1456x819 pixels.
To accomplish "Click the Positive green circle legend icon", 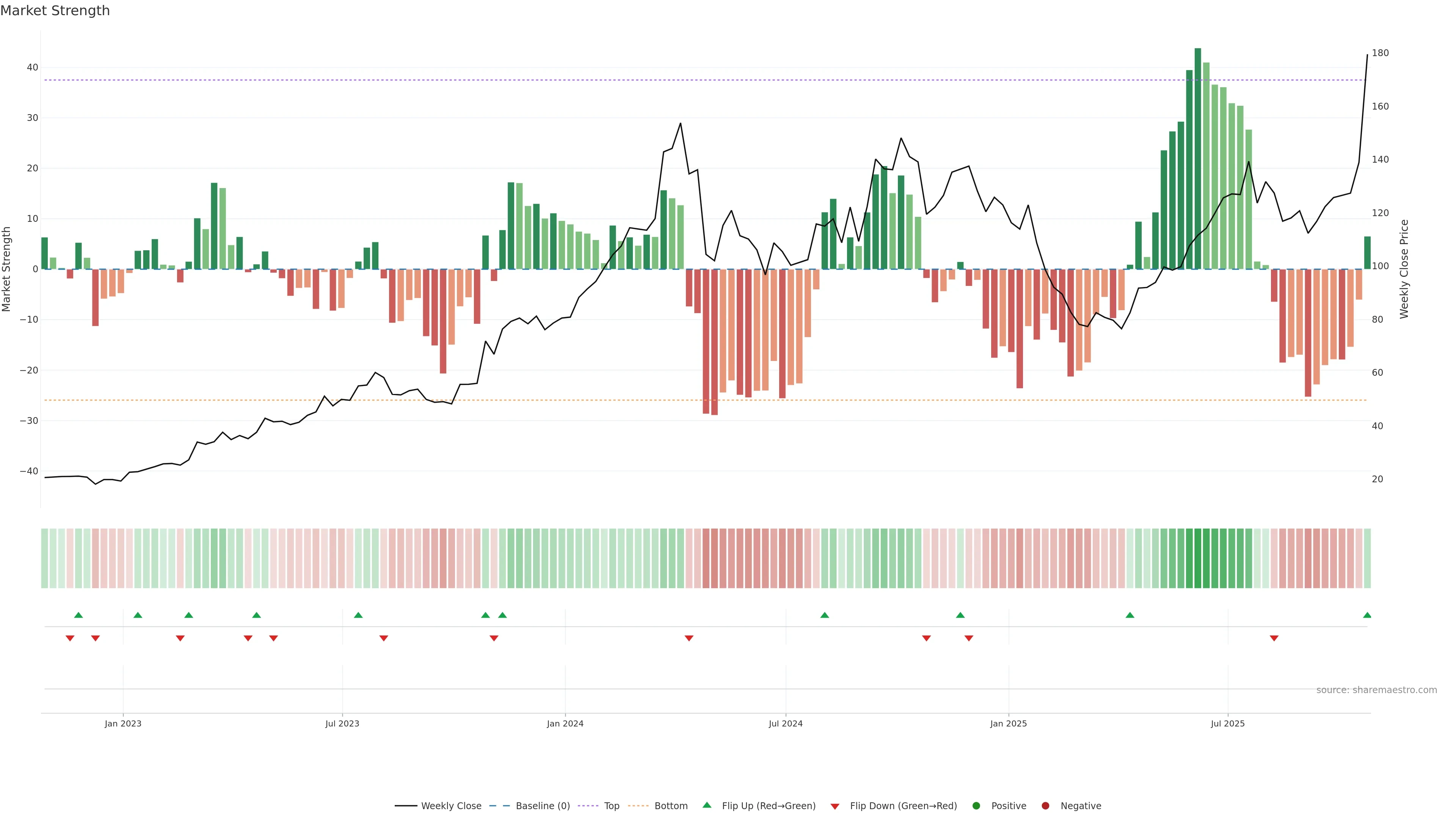I will [x=976, y=806].
